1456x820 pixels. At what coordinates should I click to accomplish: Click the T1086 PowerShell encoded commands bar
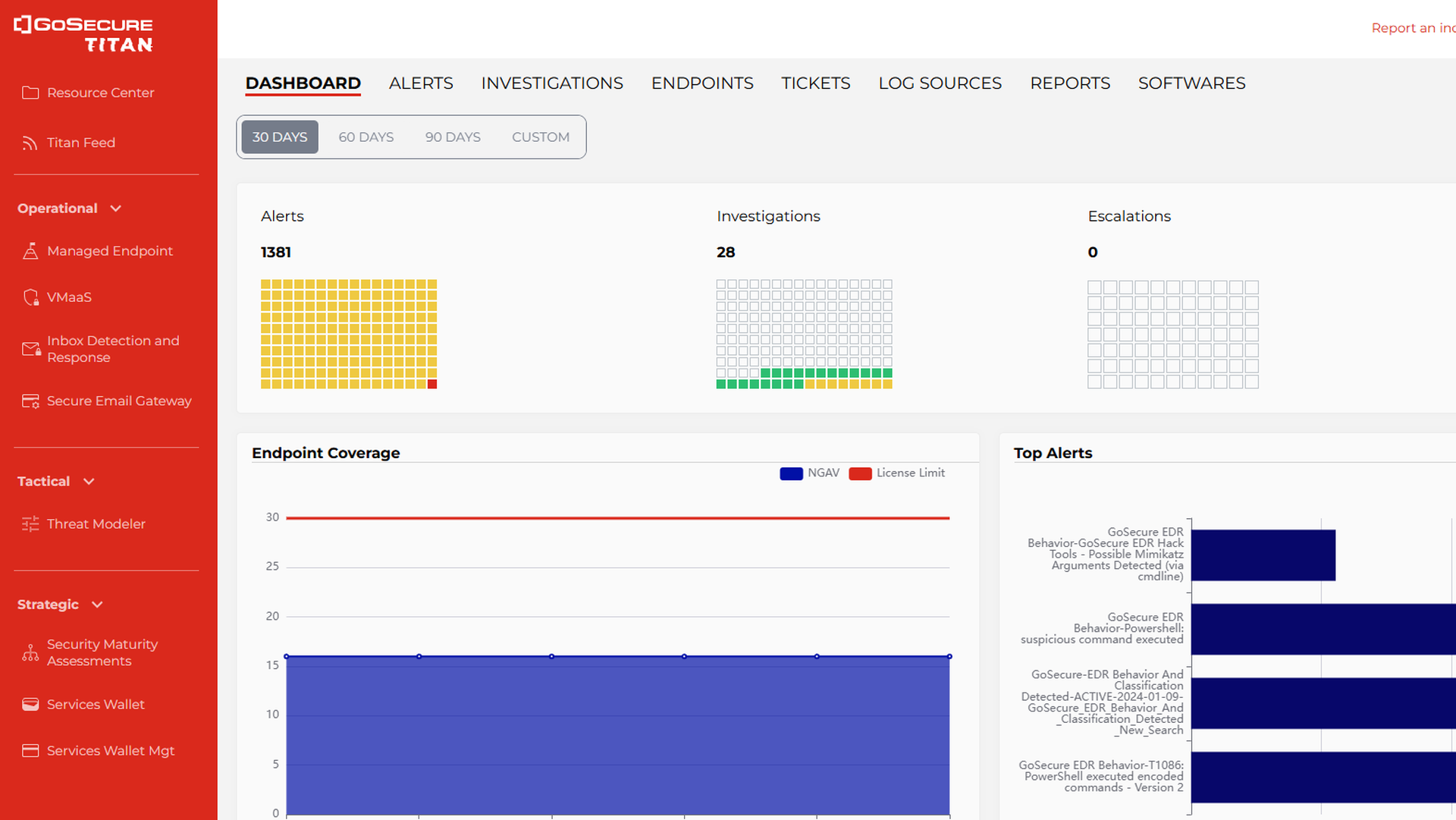tap(1324, 778)
